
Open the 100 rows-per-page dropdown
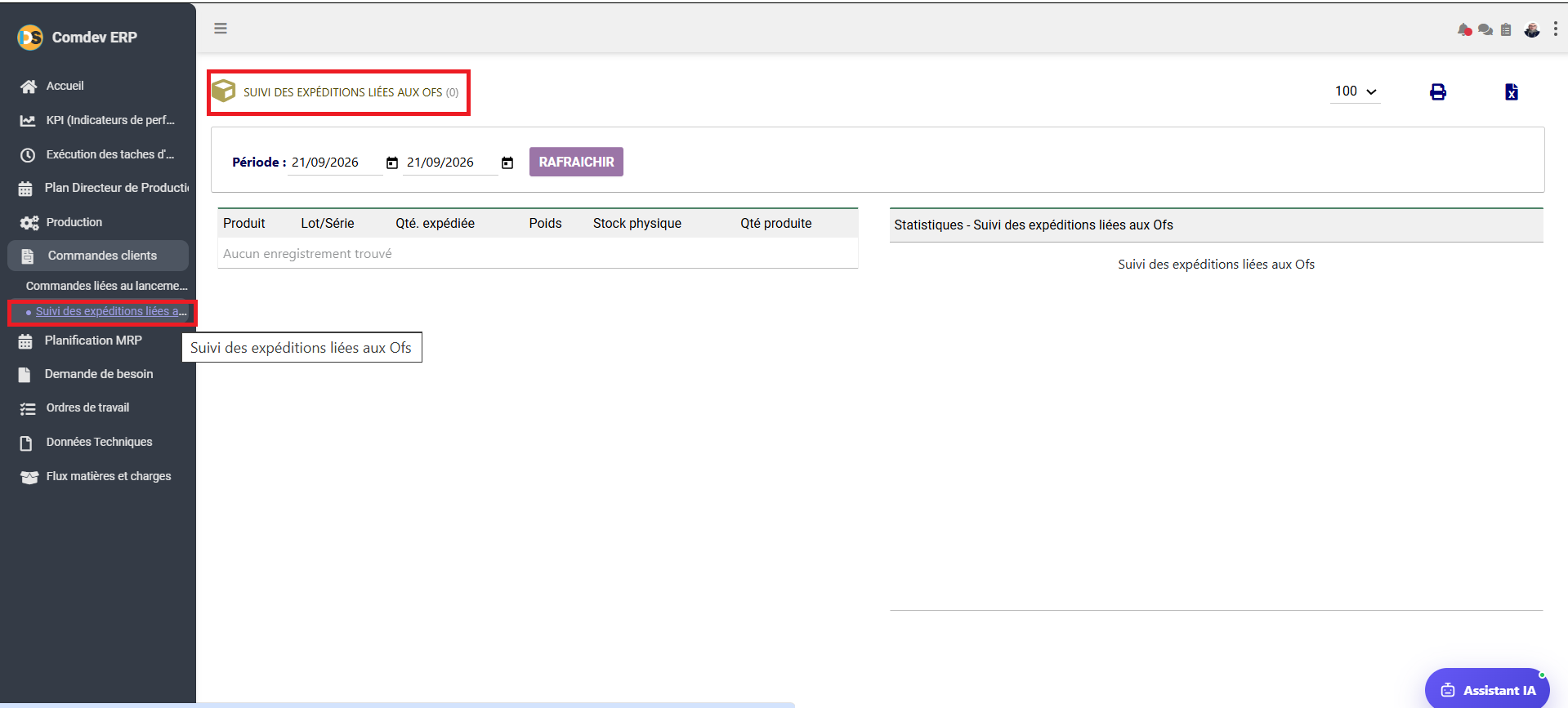(1356, 91)
